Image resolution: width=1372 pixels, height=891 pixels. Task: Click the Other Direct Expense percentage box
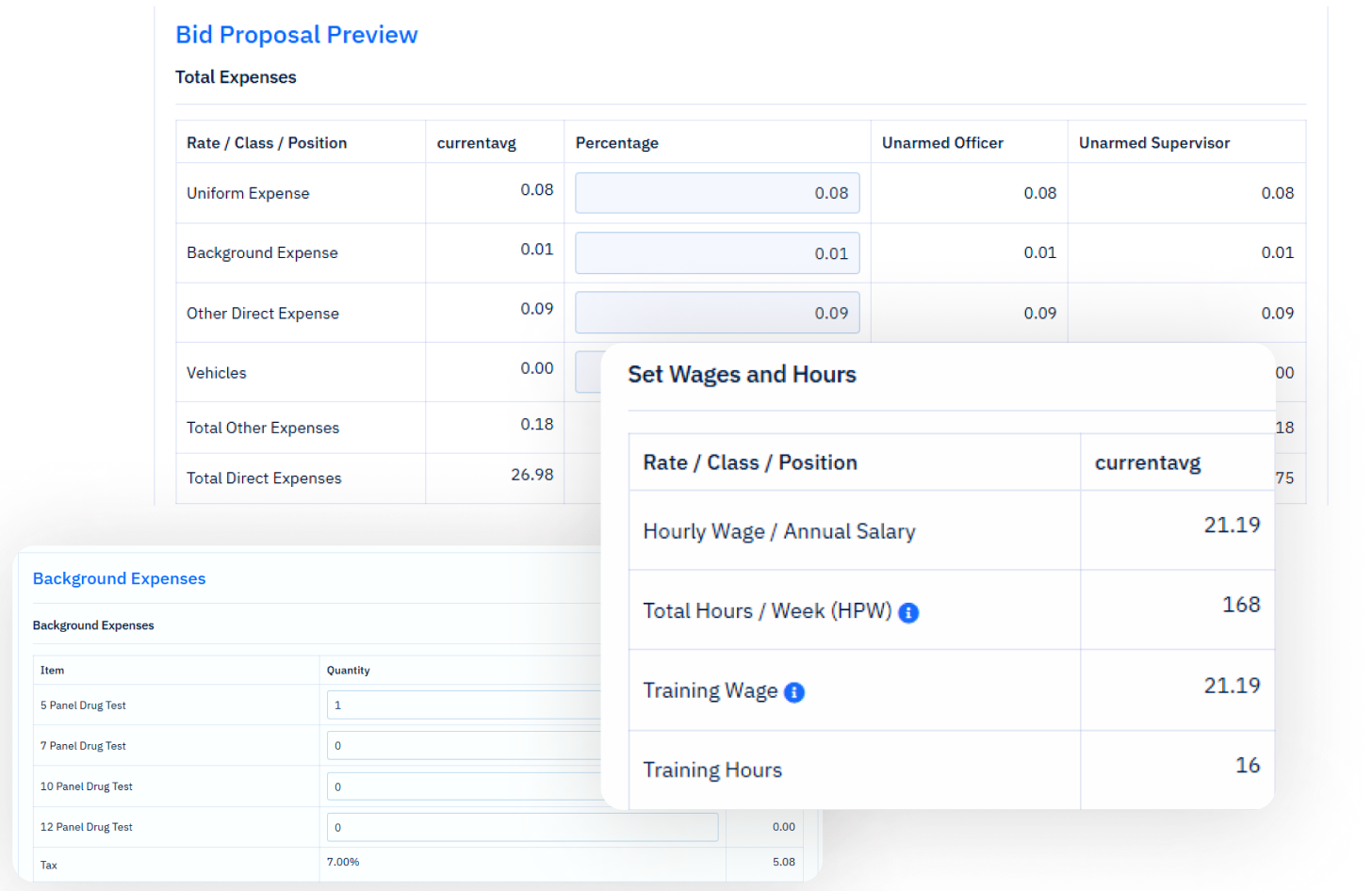(717, 313)
